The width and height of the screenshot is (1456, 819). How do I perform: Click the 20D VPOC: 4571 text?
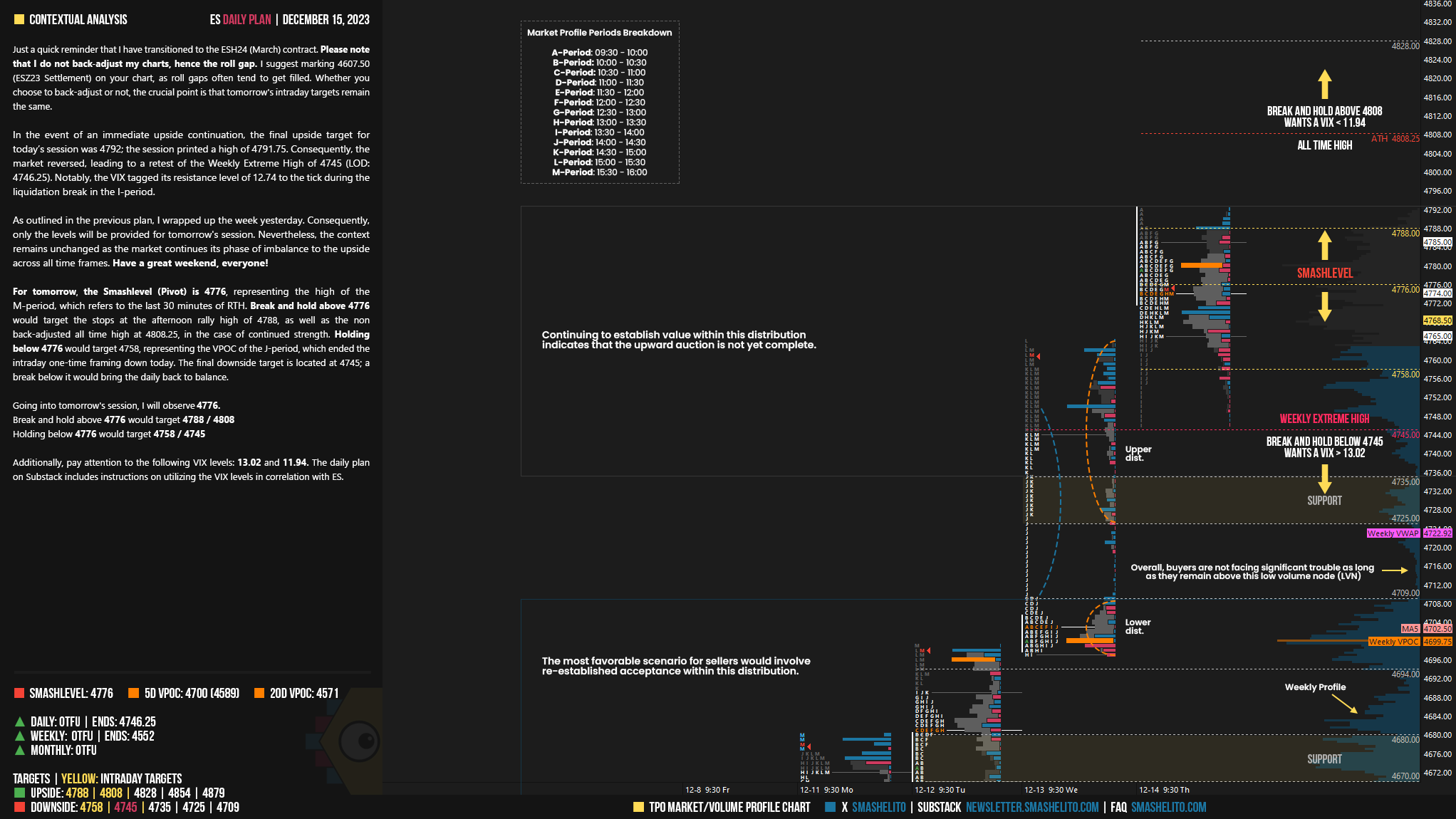click(x=304, y=693)
